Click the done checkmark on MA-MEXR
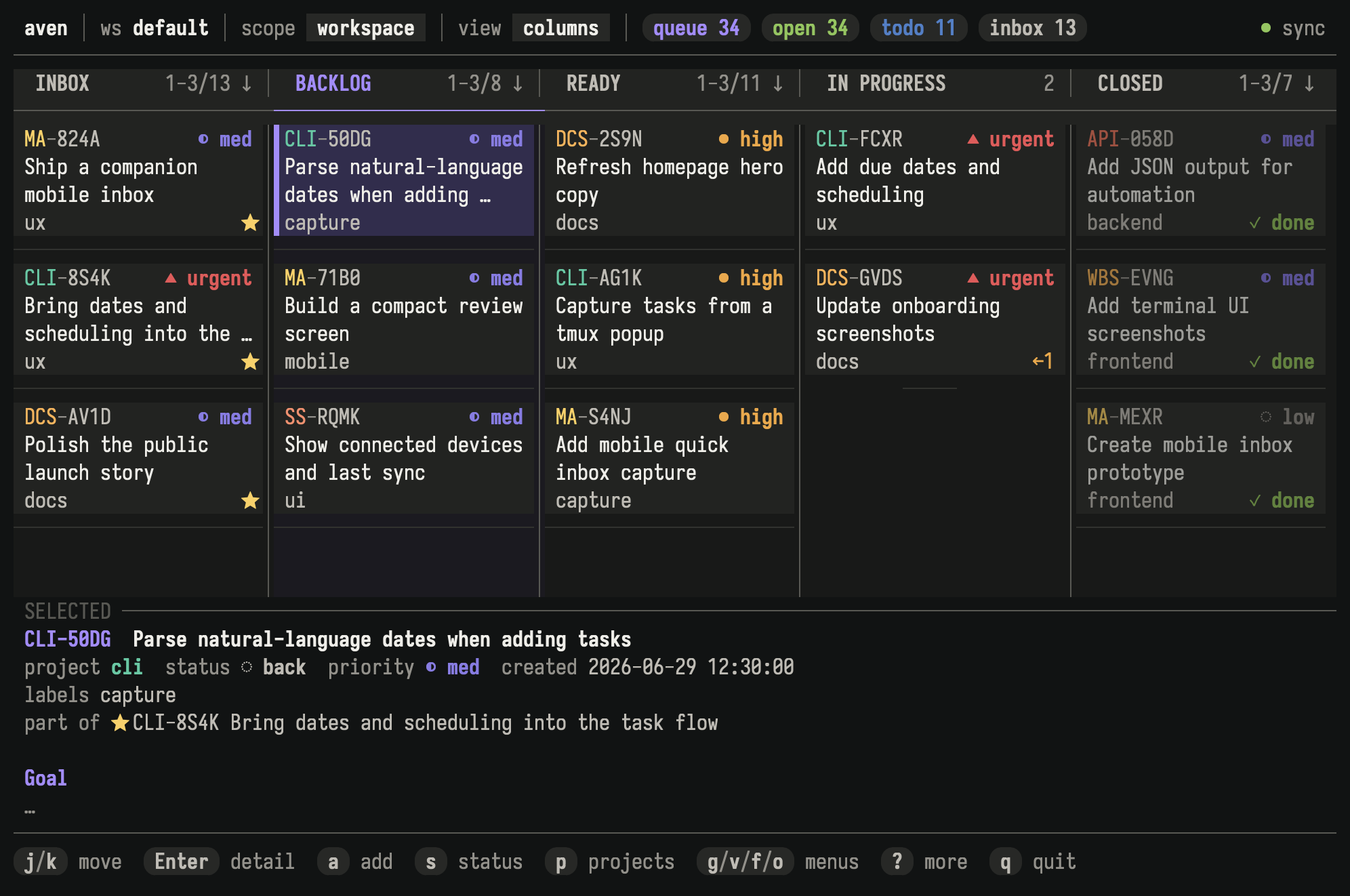1350x896 pixels. pyautogui.click(x=1255, y=500)
